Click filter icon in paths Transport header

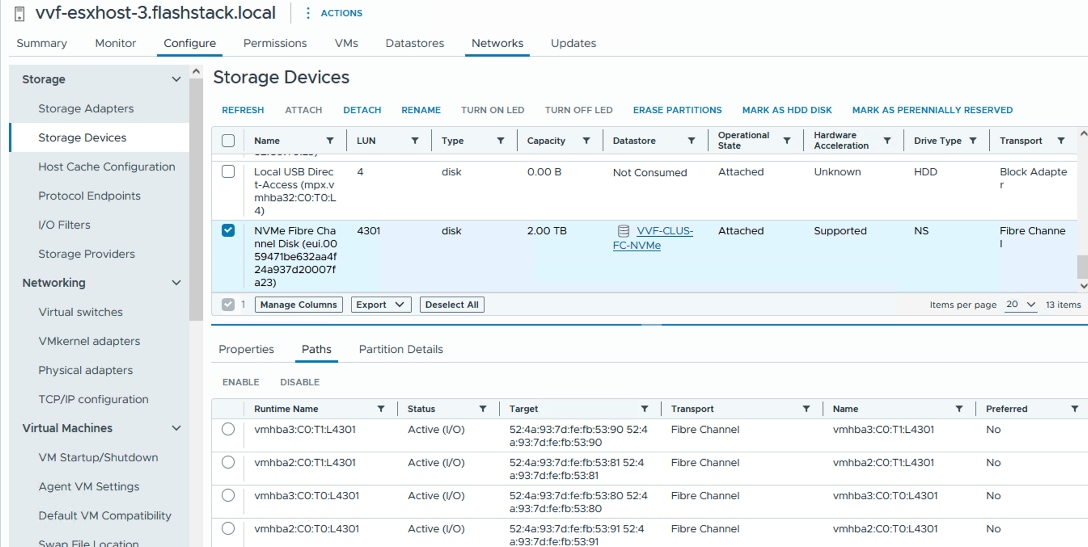click(806, 409)
